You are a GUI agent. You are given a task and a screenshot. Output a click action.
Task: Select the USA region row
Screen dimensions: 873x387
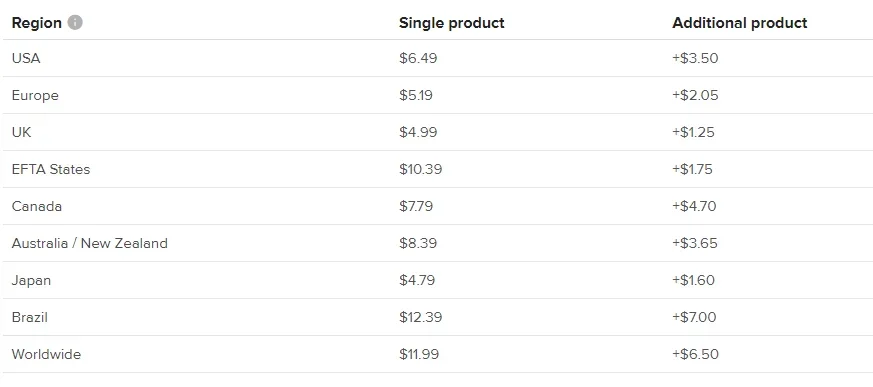(x=436, y=58)
